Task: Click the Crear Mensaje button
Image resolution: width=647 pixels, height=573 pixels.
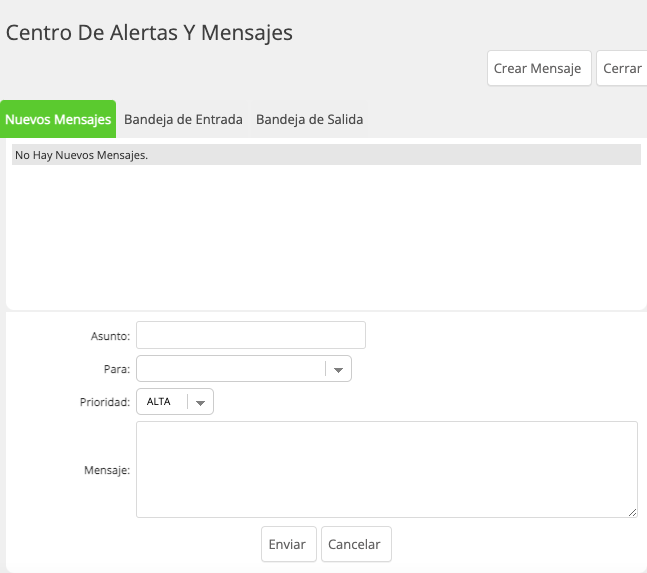Action: 539,68
